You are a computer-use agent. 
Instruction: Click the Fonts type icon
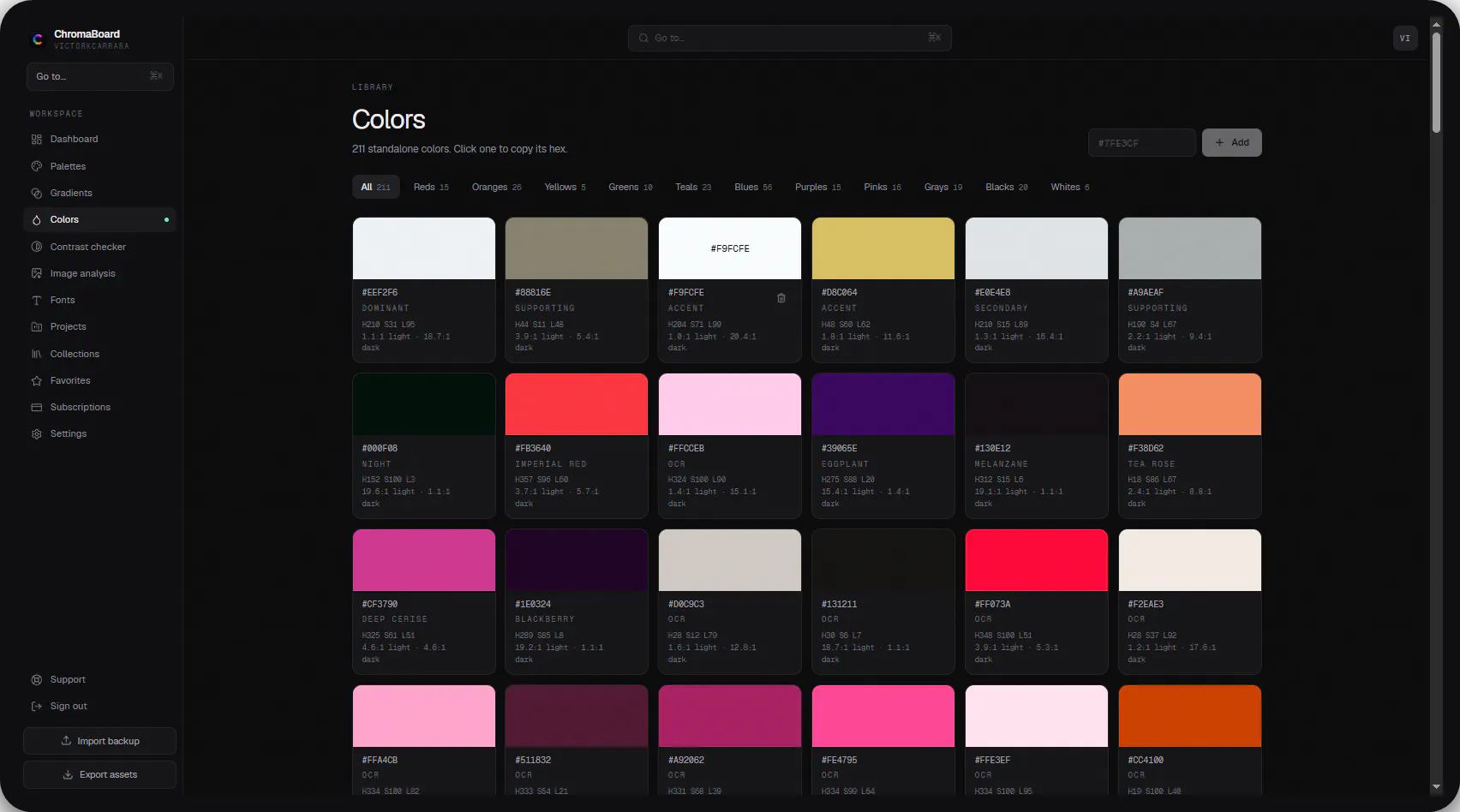coord(36,301)
